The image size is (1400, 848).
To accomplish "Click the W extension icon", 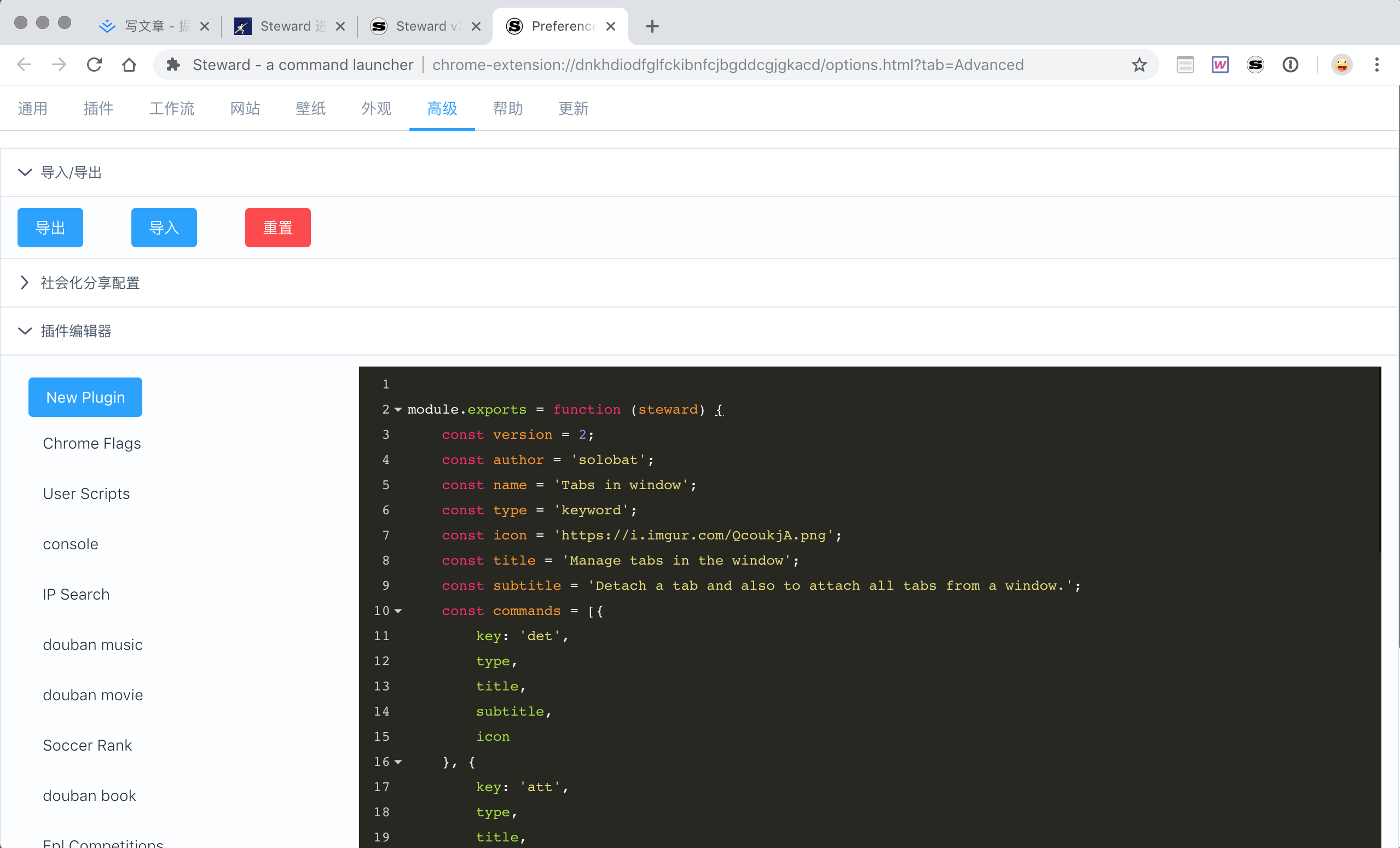I will (x=1220, y=65).
